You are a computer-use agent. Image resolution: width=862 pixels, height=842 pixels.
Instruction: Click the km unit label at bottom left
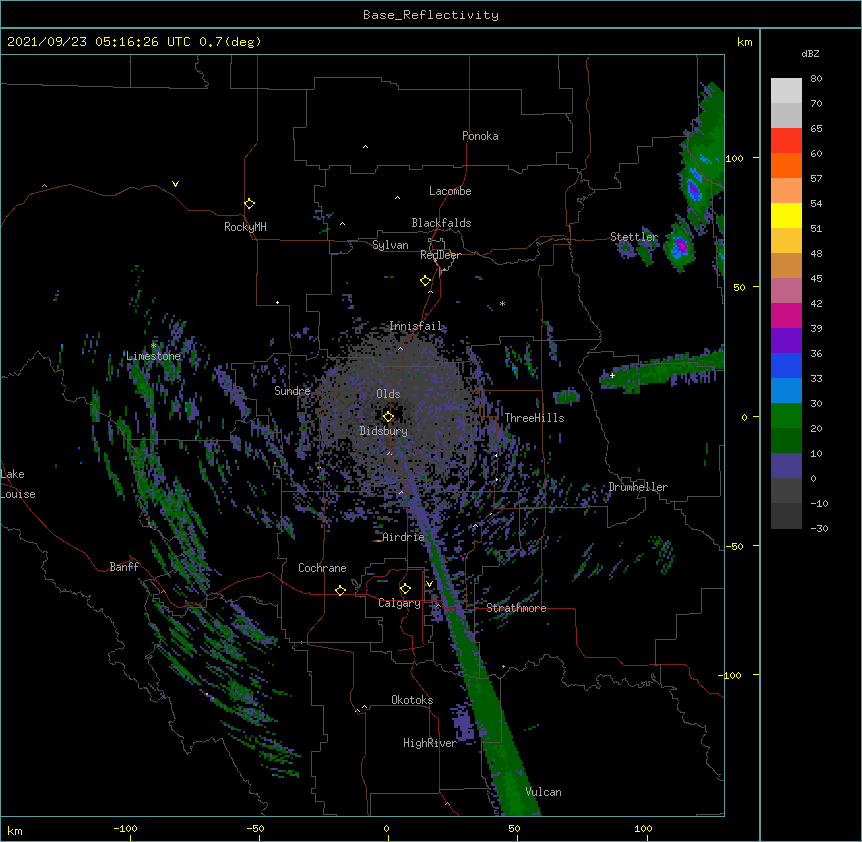[15, 830]
